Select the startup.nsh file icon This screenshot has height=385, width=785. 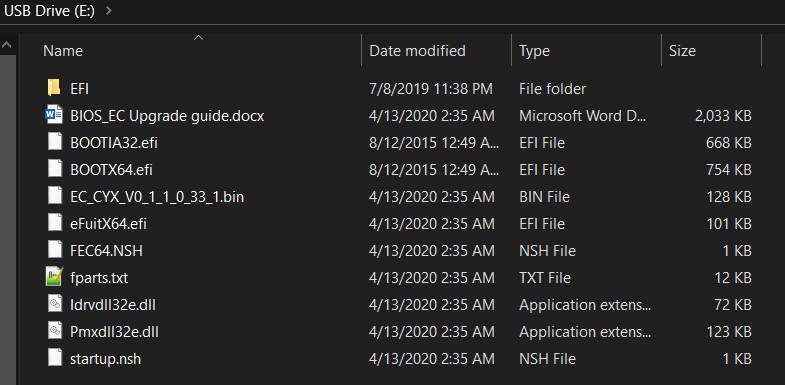pyautogui.click(x=55, y=358)
